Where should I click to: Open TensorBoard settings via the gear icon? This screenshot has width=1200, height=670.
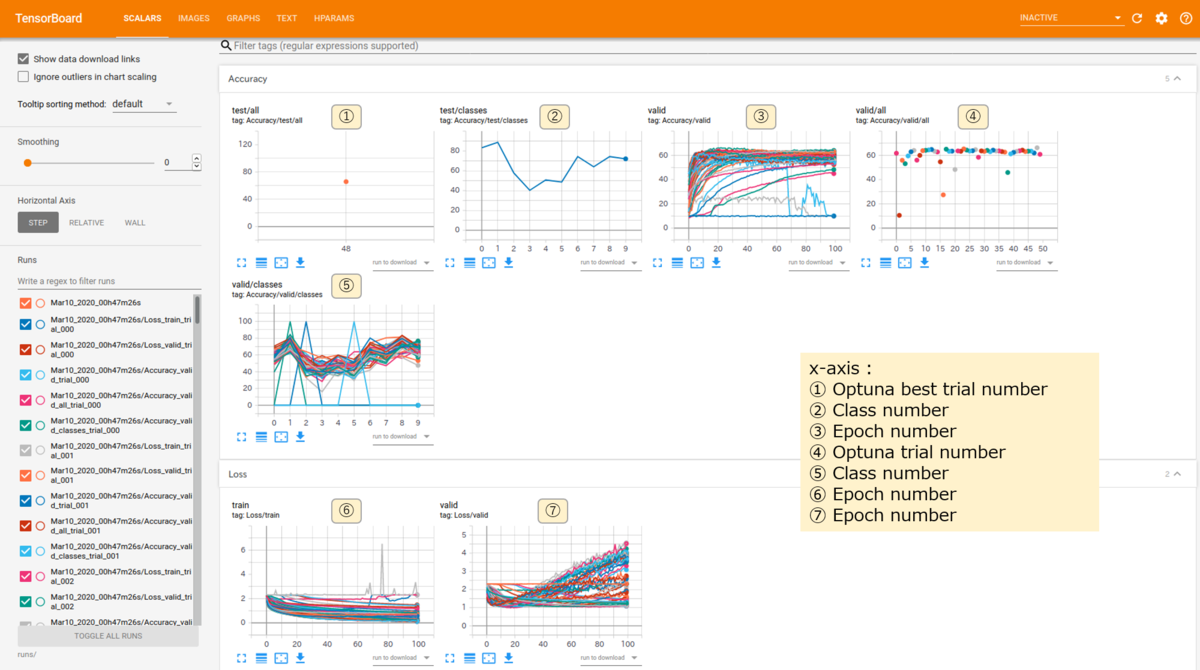tap(1161, 18)
